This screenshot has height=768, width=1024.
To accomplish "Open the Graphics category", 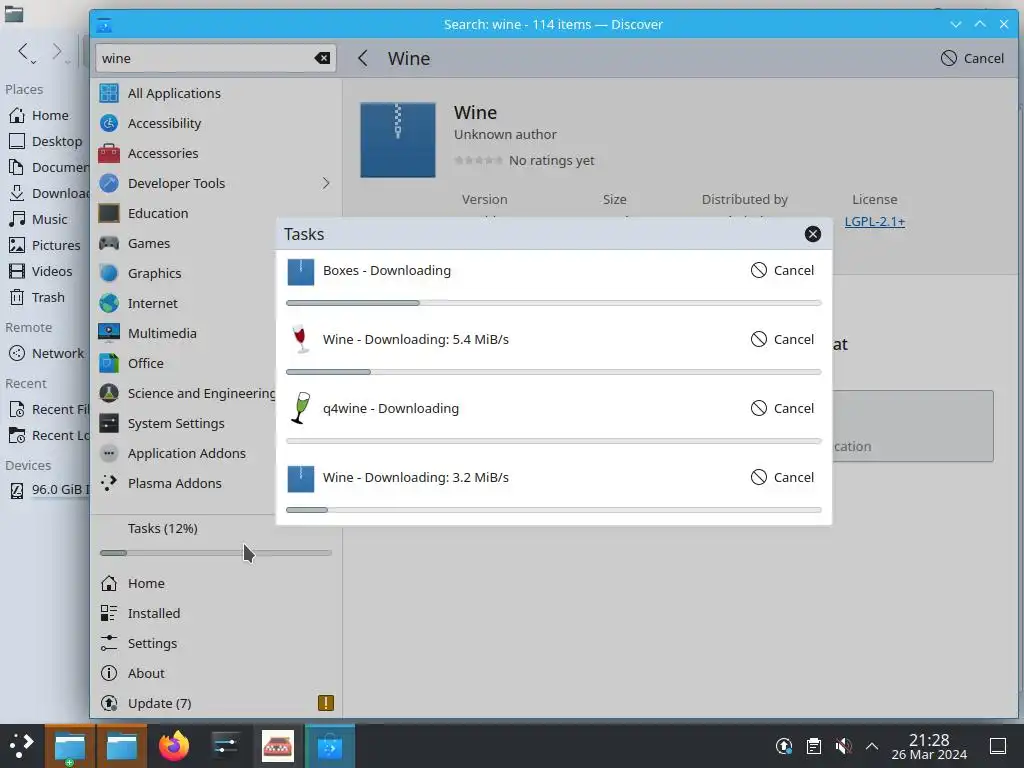I will click(185, 274).
